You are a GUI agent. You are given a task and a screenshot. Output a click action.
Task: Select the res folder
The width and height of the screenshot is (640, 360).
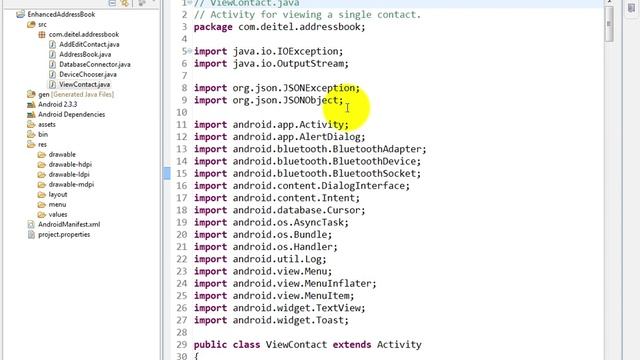click(x=42, y=144)
